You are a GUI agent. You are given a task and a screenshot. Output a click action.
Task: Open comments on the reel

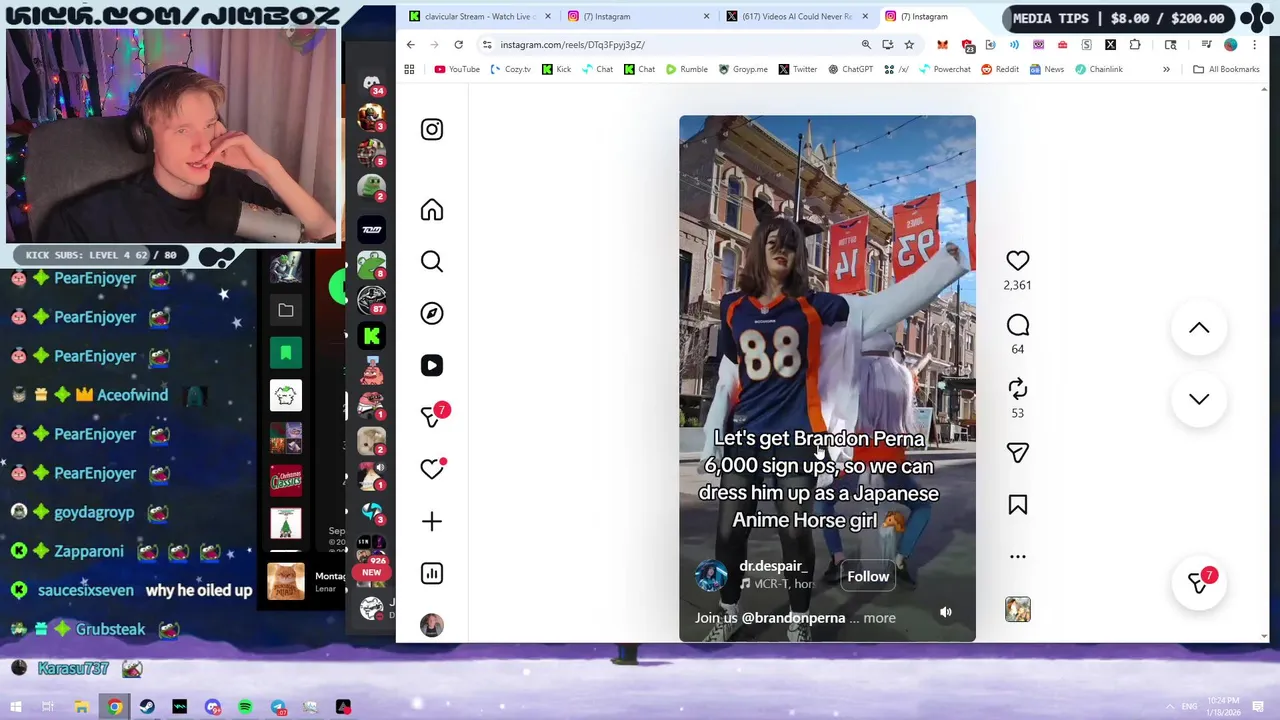[x=1017, y=325]
